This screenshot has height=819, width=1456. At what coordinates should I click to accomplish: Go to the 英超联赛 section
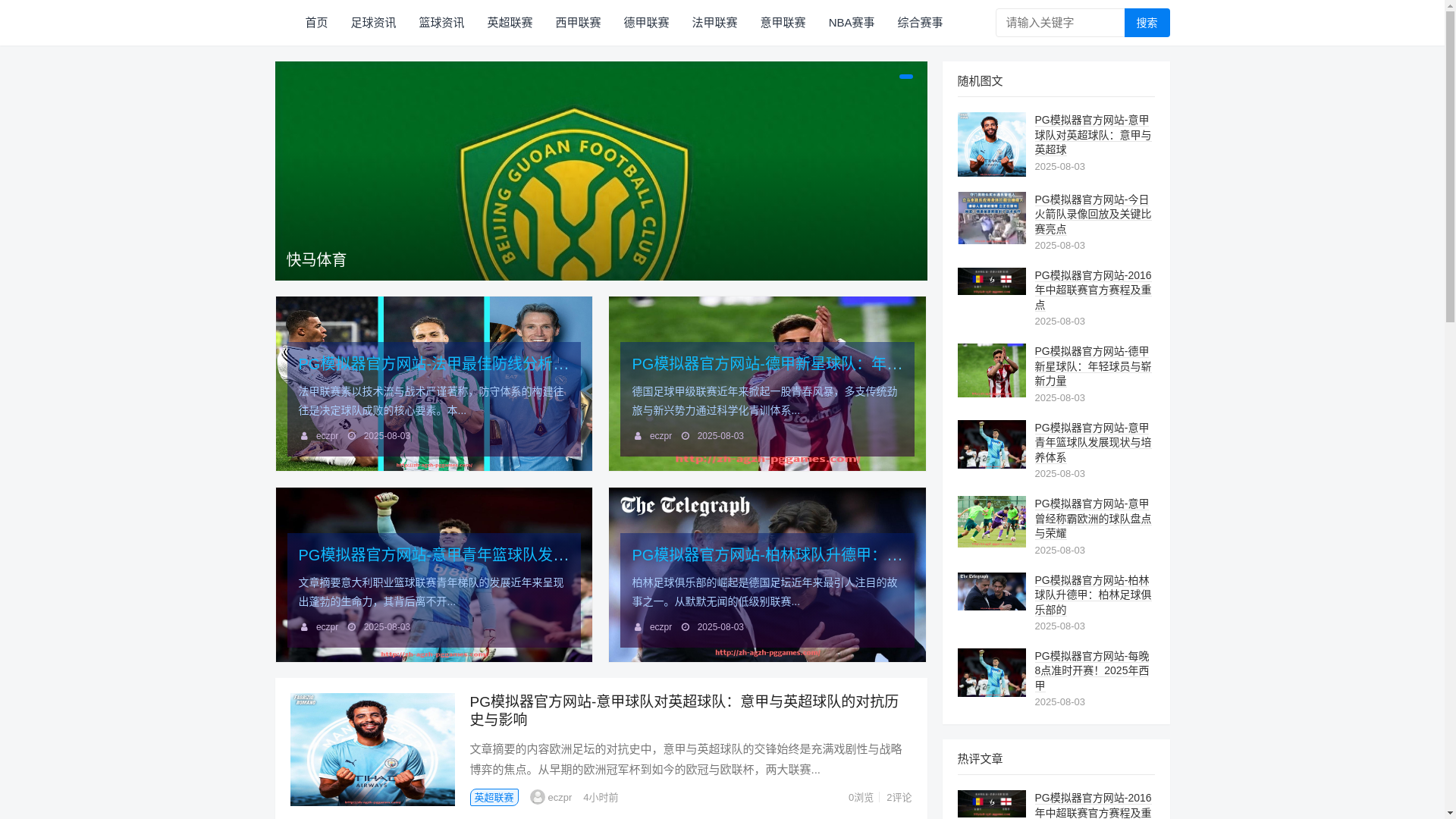(x=510, y=23)
